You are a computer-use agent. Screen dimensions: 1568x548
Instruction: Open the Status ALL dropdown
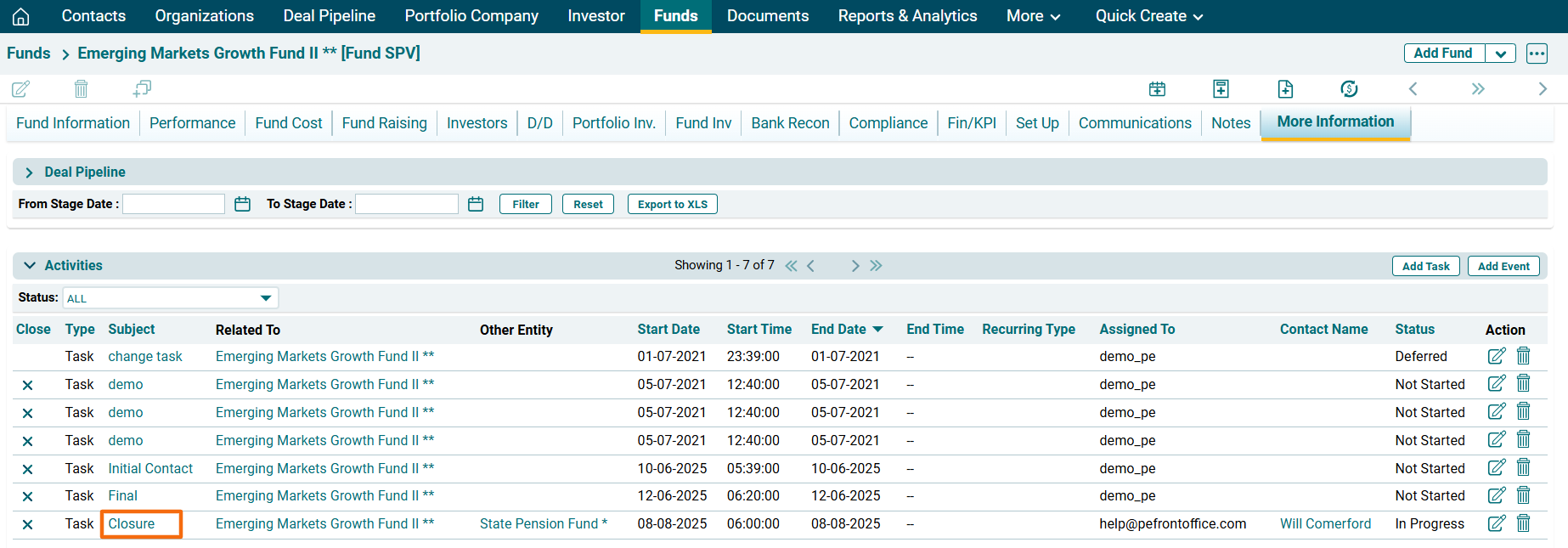(x=170, y=298)
